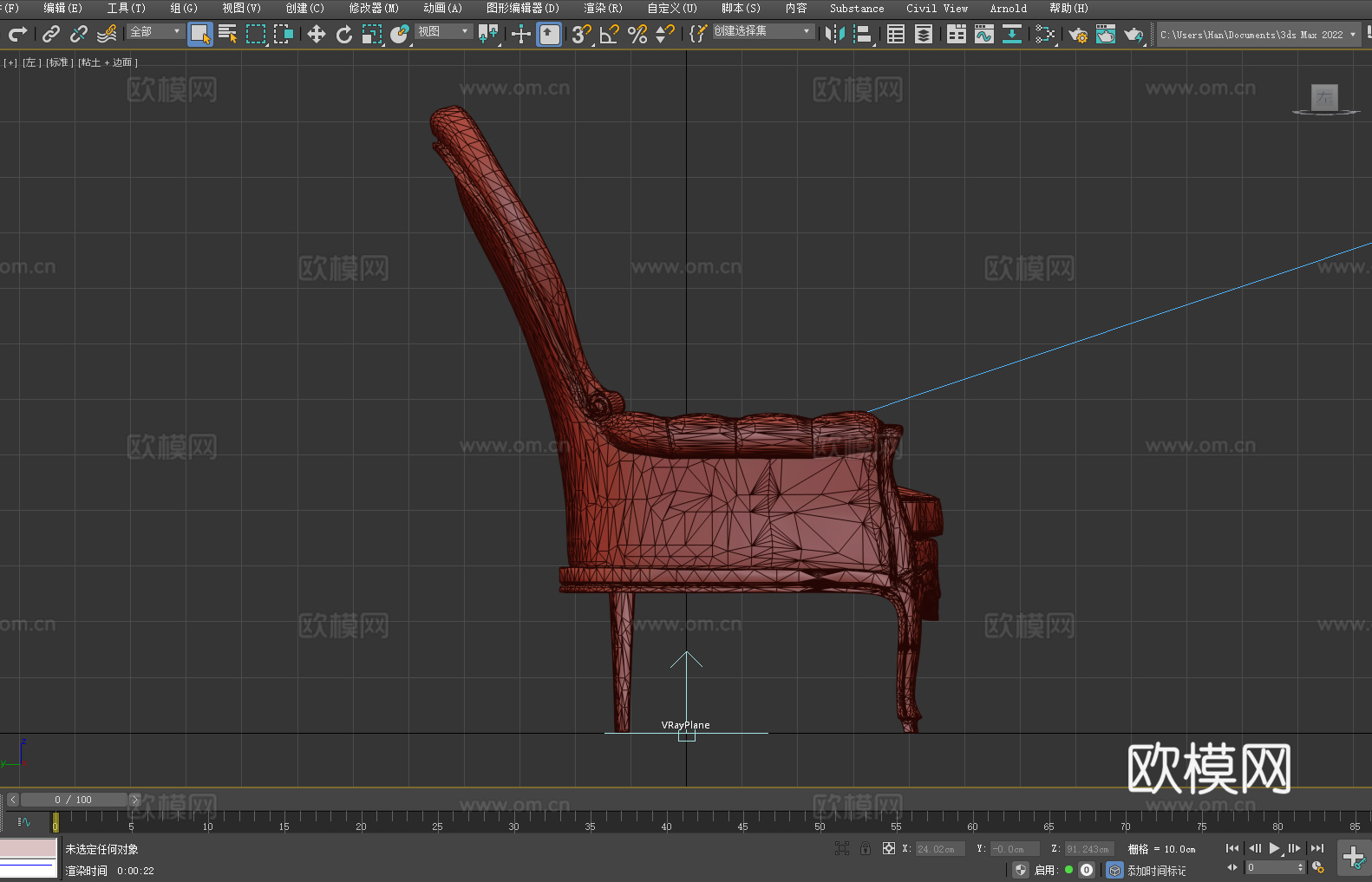Click the Mirror tool icon
Image resolution: width=1372 pixels, height=882 pixels.
click(835, 34)
